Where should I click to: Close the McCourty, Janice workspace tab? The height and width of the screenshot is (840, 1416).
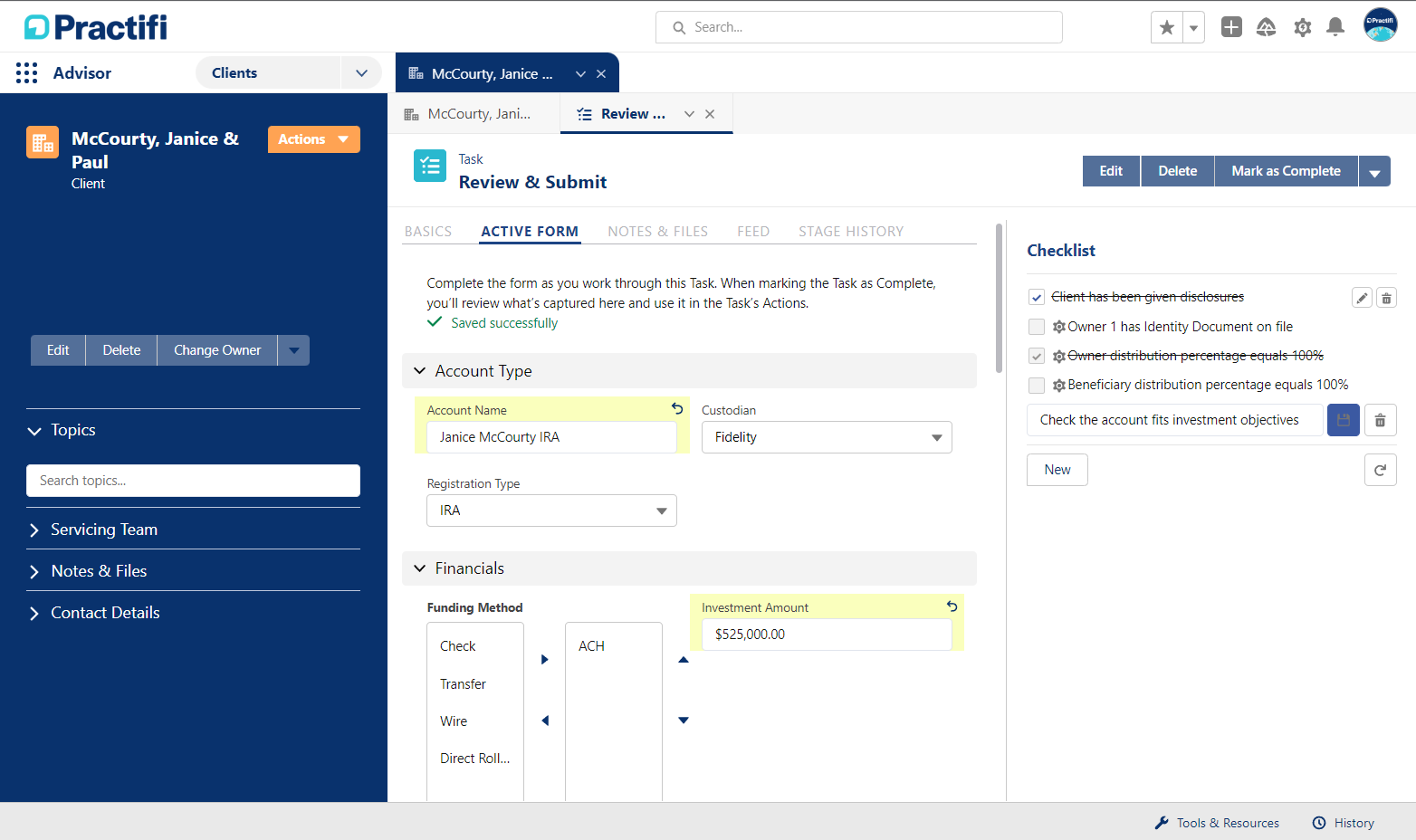coord(601,74)
